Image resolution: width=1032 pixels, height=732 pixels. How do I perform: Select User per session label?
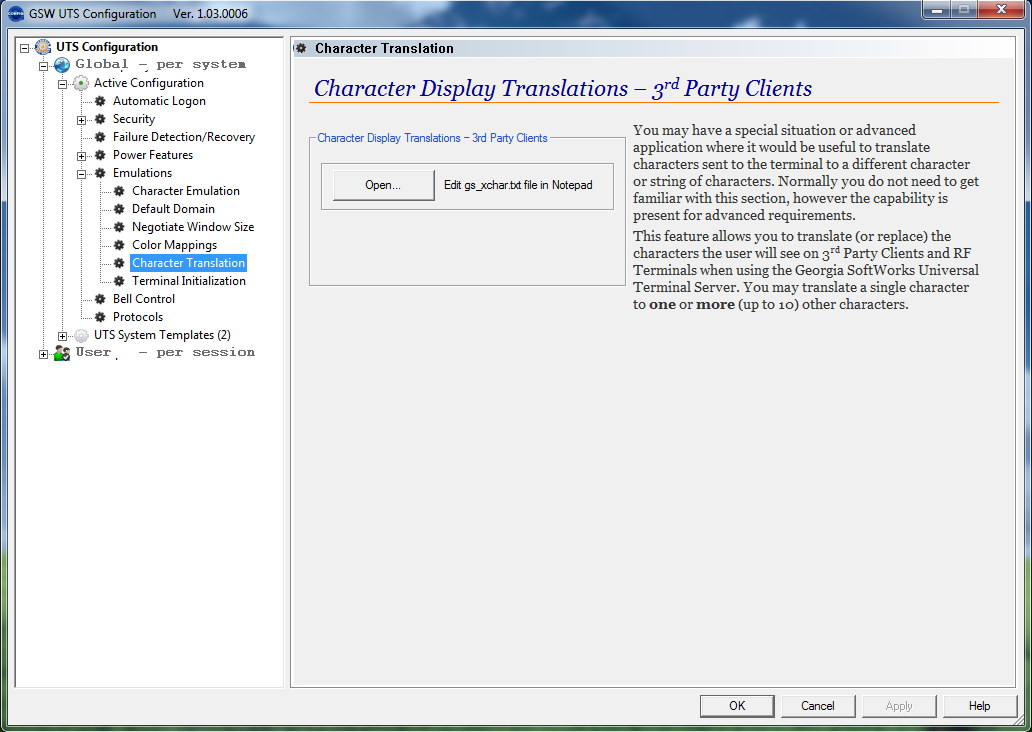[x=165, y=353]
